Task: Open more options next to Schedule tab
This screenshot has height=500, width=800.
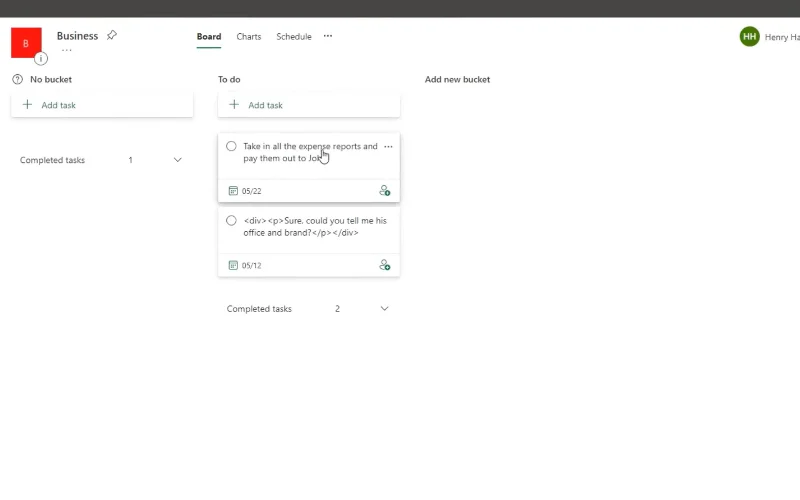Action: (x=328, y=36)
